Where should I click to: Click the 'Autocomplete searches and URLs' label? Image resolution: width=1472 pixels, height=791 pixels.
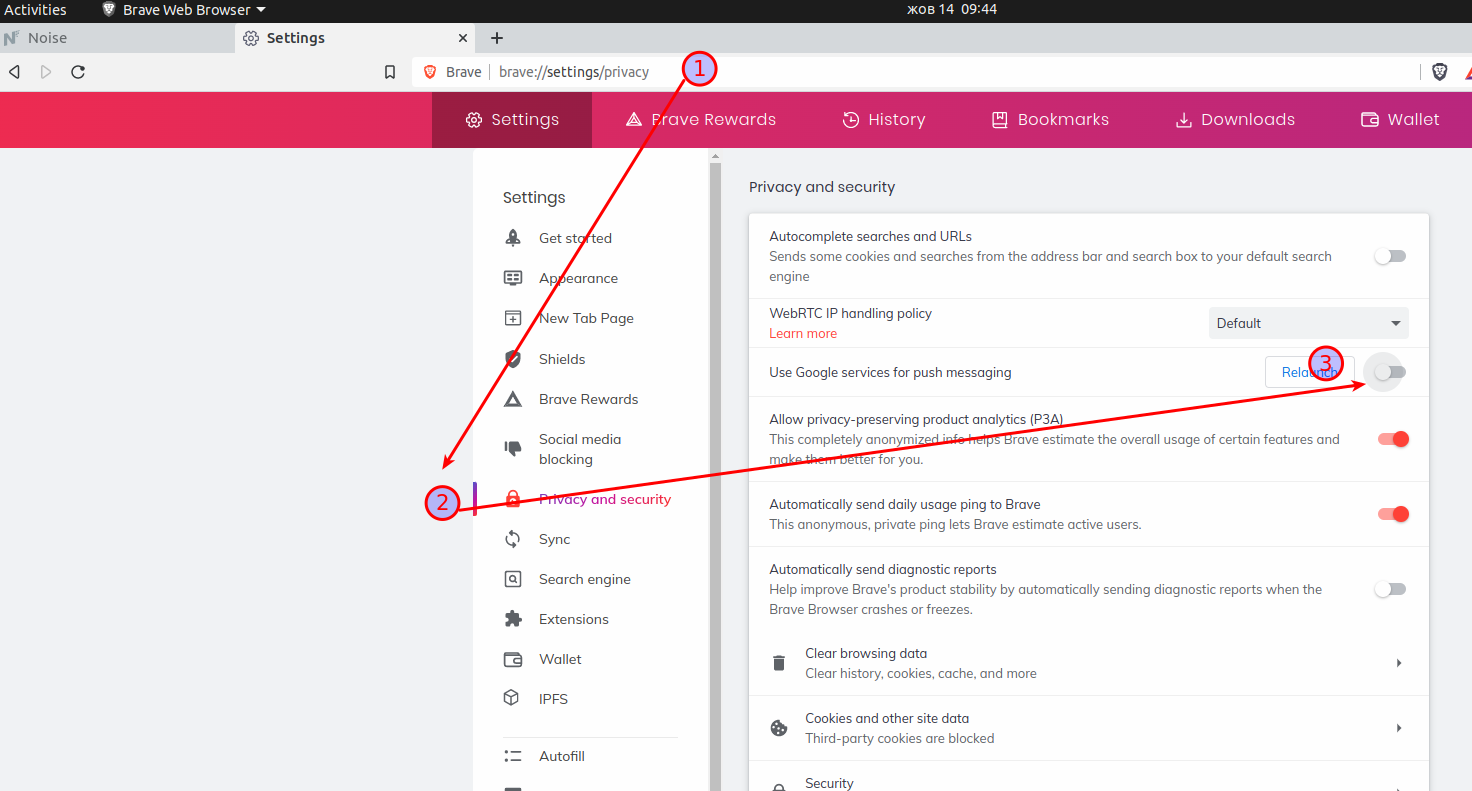click(x=870, y=236)
